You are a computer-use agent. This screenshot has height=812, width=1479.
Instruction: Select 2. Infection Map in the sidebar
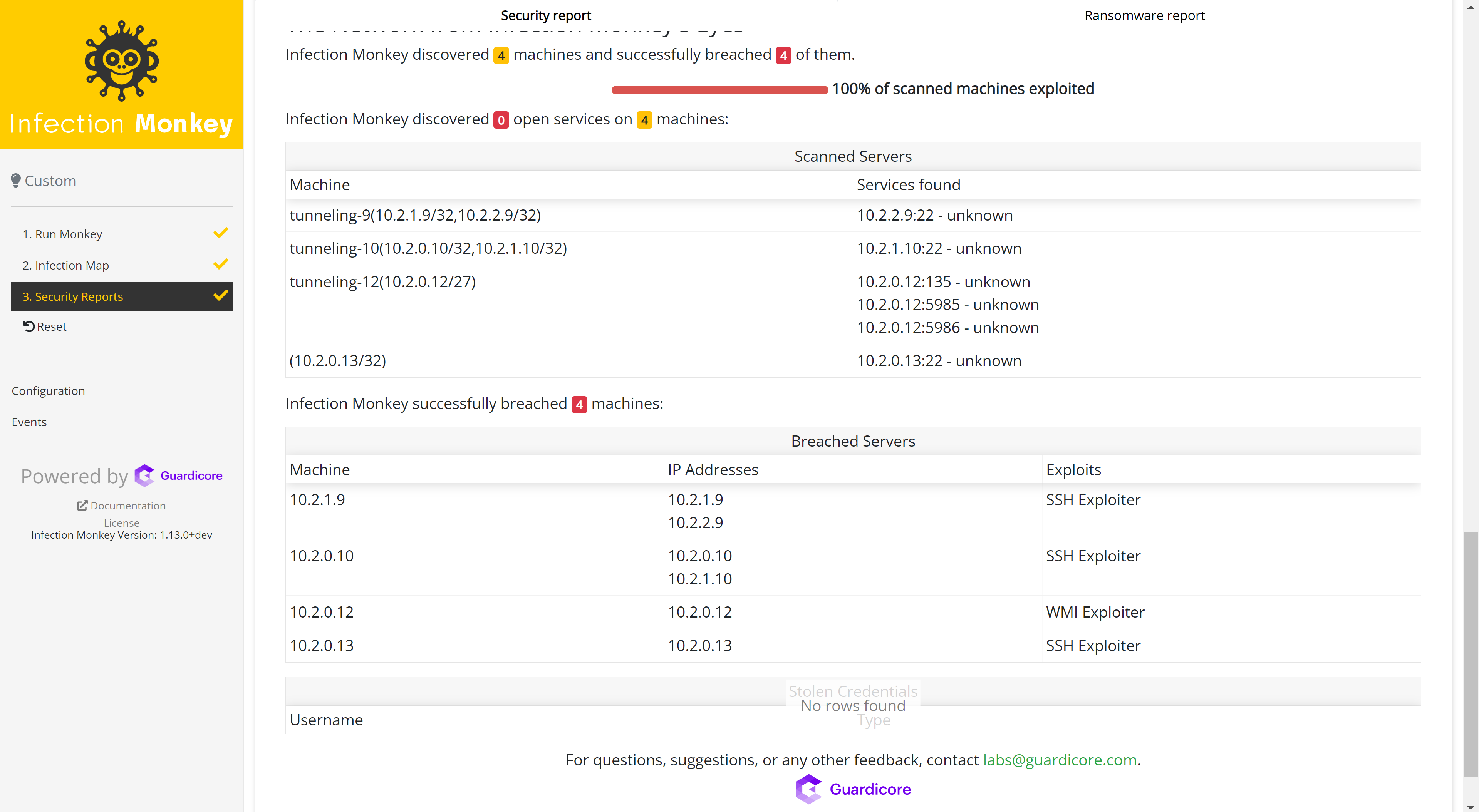[65, 265]
